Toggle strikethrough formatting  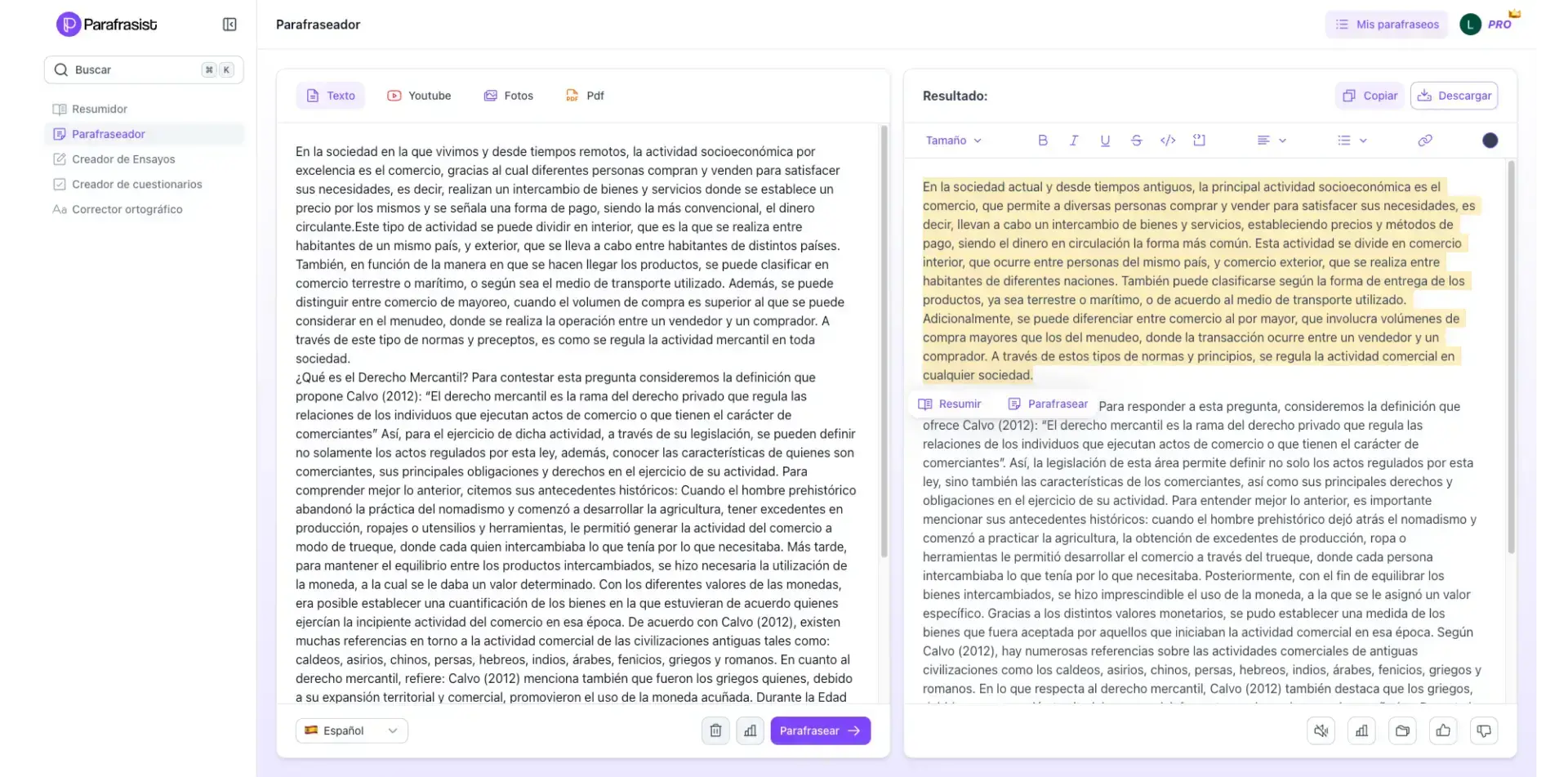point(1136,141)
